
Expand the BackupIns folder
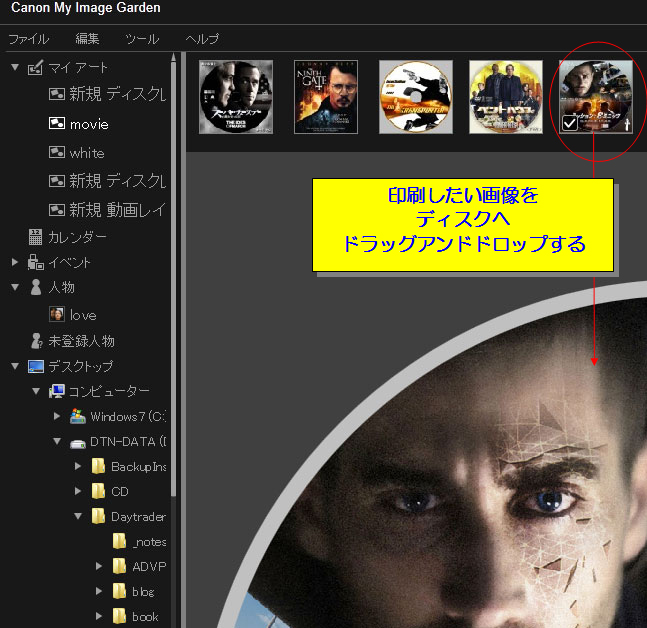[x=78, y=466]
